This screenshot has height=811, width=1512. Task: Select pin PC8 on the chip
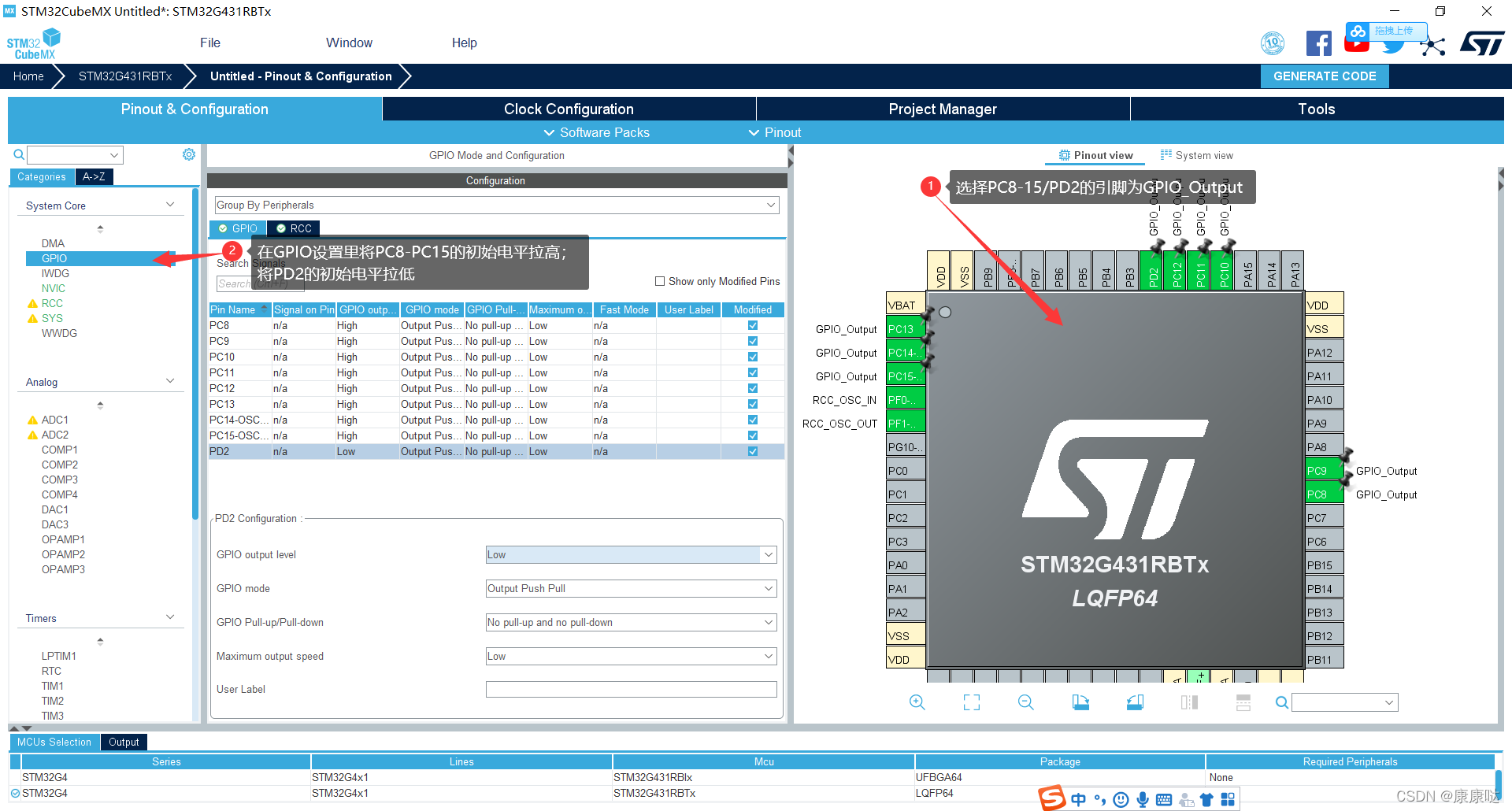coord(1324,494)
